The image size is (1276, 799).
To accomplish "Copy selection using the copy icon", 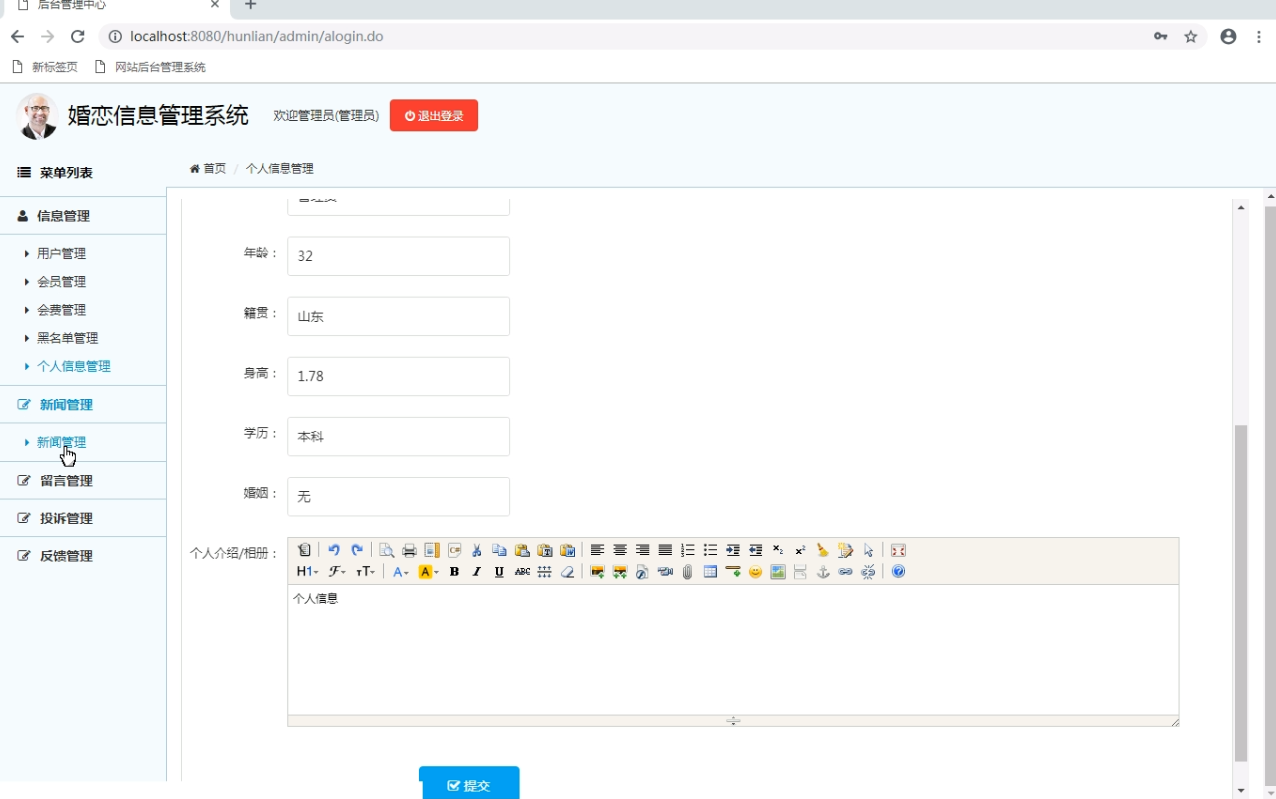I will (x=499, y=550).
